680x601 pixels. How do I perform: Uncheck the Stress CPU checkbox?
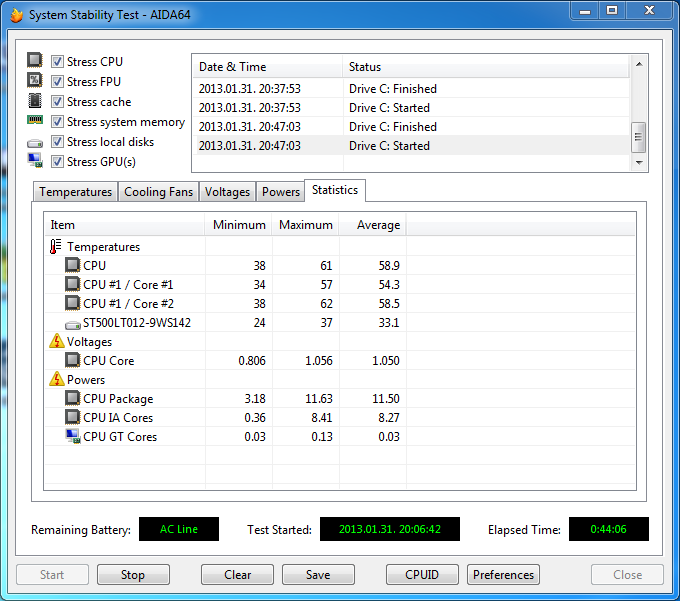(x=58, y=62)
